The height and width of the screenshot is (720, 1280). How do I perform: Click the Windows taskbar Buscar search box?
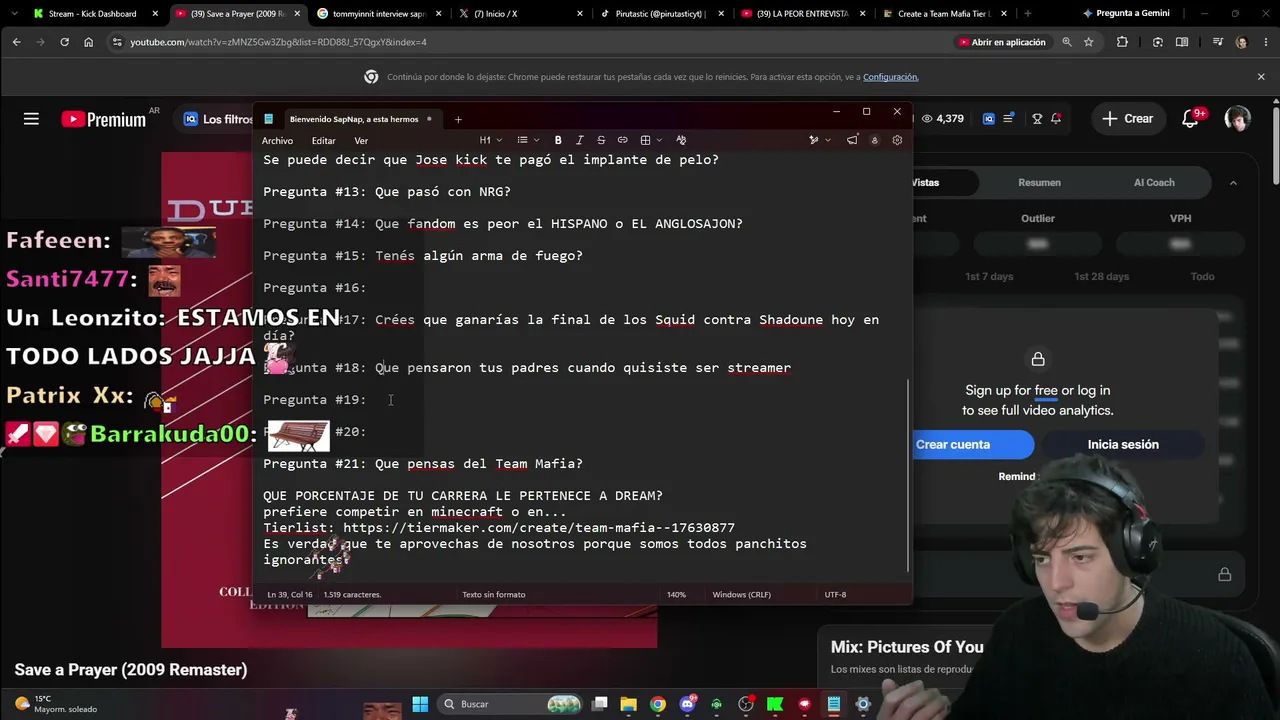[x=511, y=704]
